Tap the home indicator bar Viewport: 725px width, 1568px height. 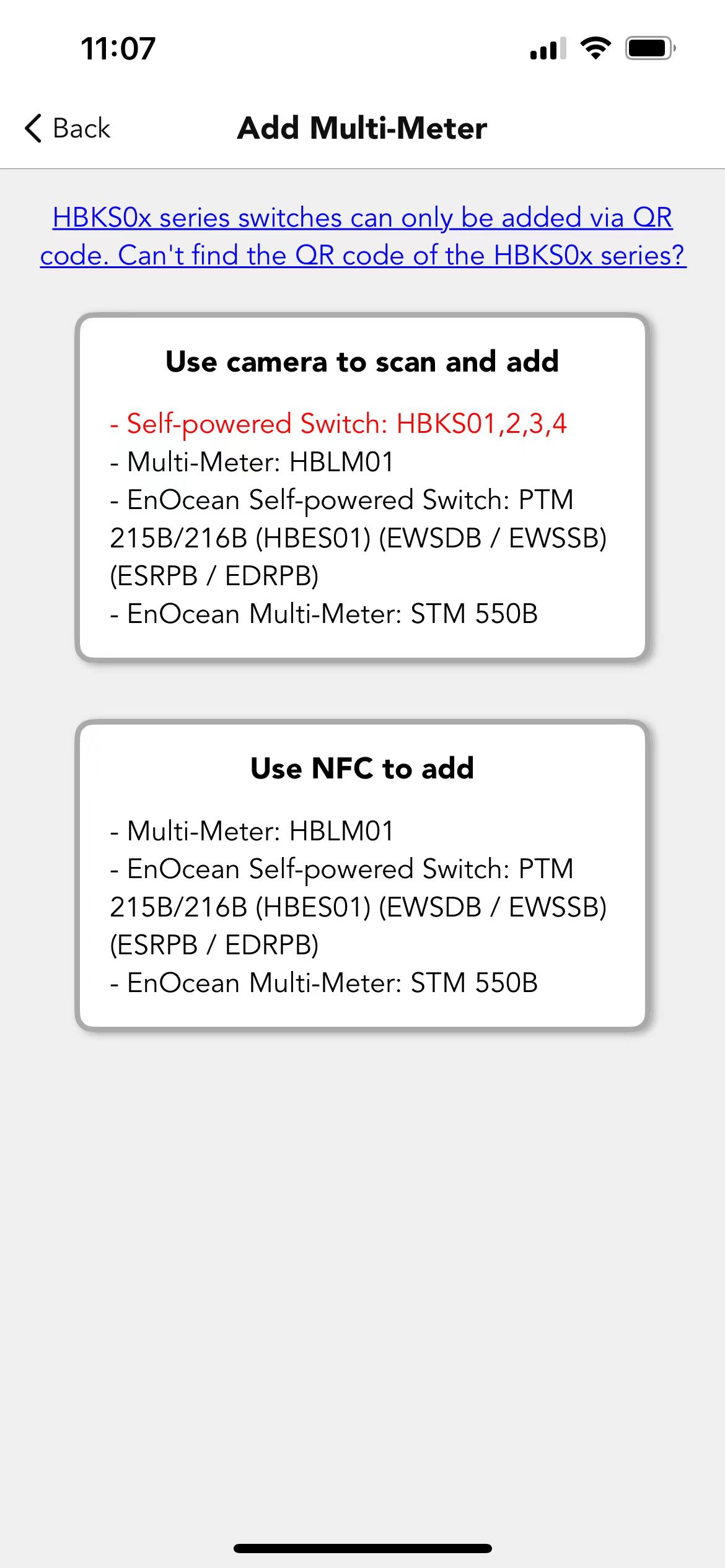tap(362, 1548)
